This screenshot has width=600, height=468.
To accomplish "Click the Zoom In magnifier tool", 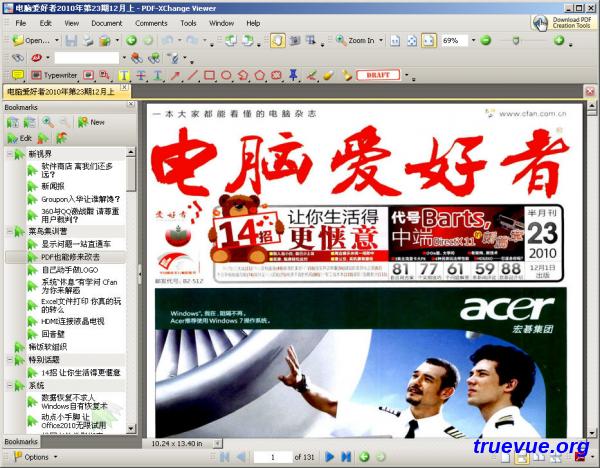I will click(356, 40).
